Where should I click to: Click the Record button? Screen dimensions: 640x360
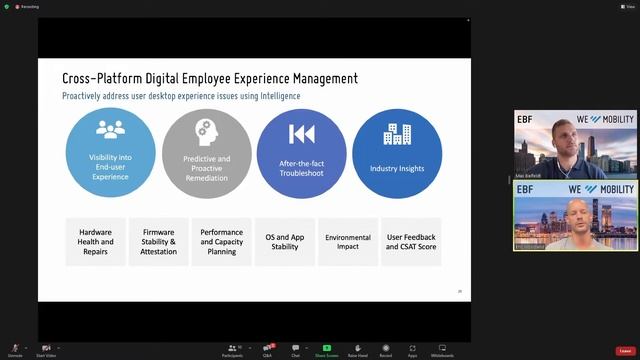click(386, 350)
